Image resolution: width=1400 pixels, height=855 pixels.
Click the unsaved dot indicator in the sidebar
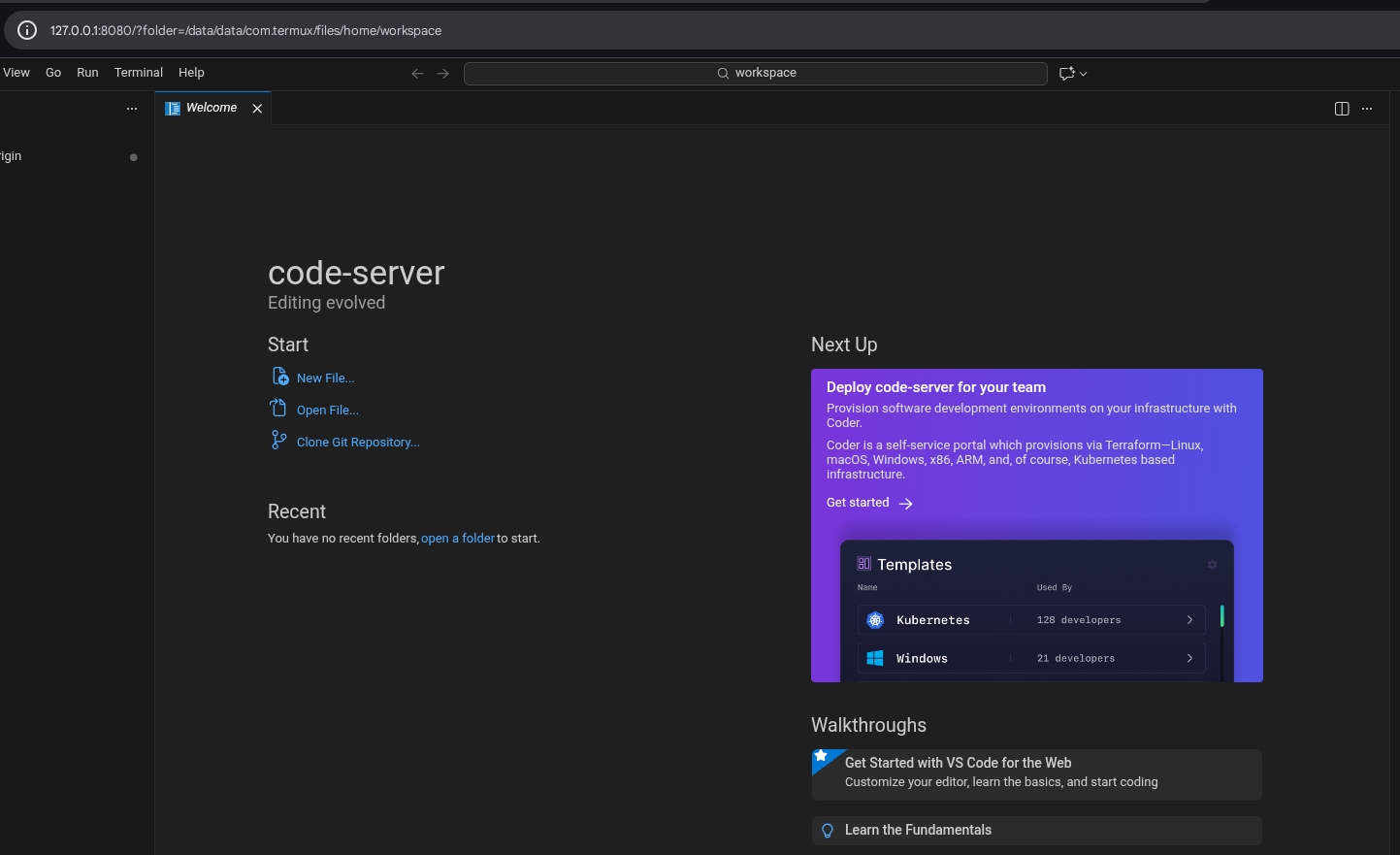pyautogui.click(x=134, y=157)
